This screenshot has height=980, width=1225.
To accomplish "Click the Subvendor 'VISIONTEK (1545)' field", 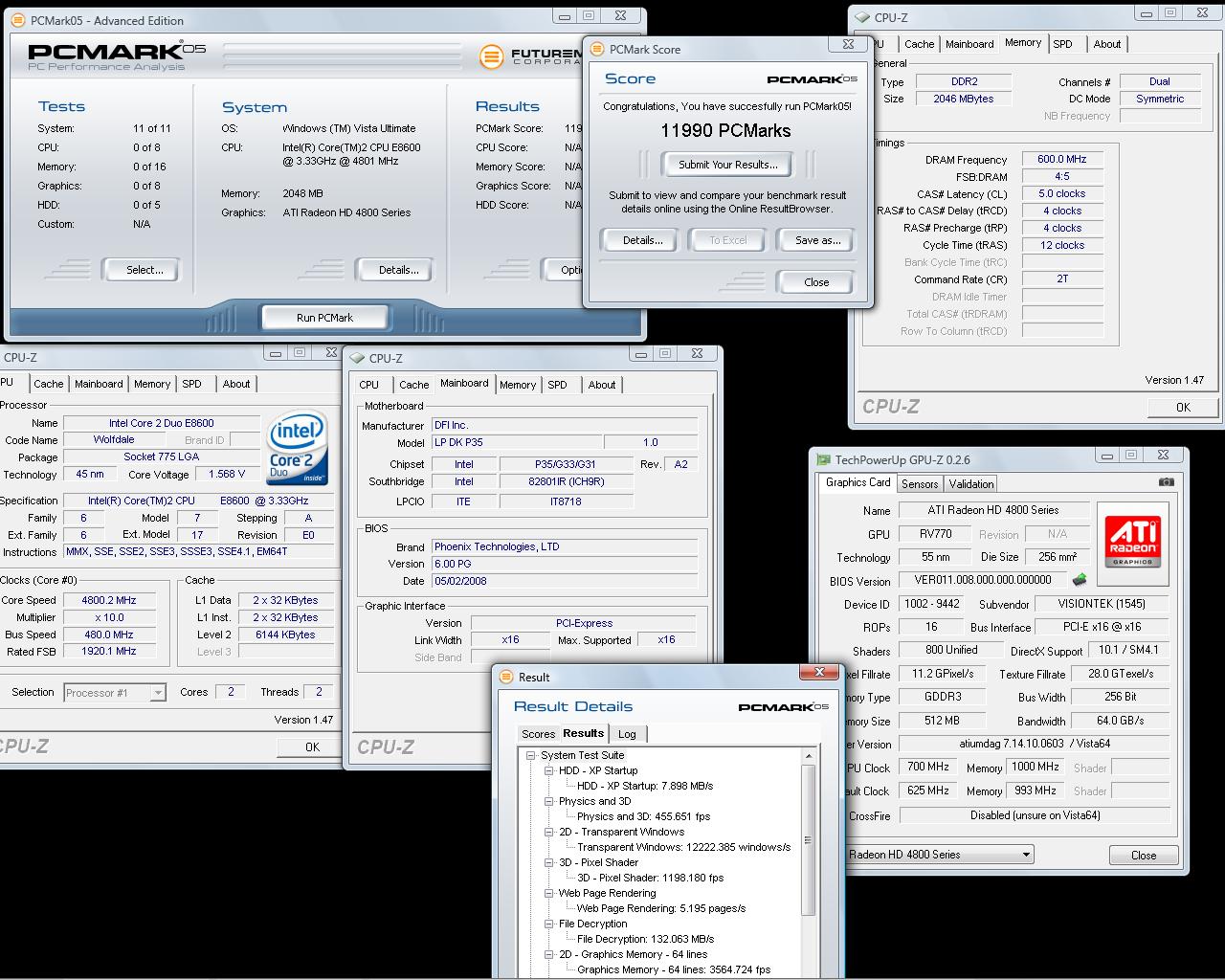I will pyautogui.click(x=1102, y=604).
